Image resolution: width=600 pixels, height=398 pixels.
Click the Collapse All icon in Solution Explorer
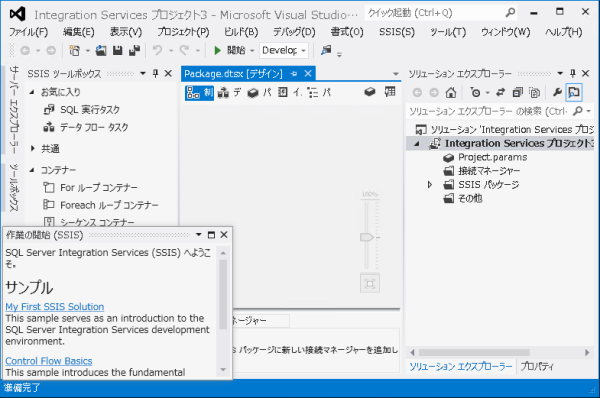click(x=518, y=92)
